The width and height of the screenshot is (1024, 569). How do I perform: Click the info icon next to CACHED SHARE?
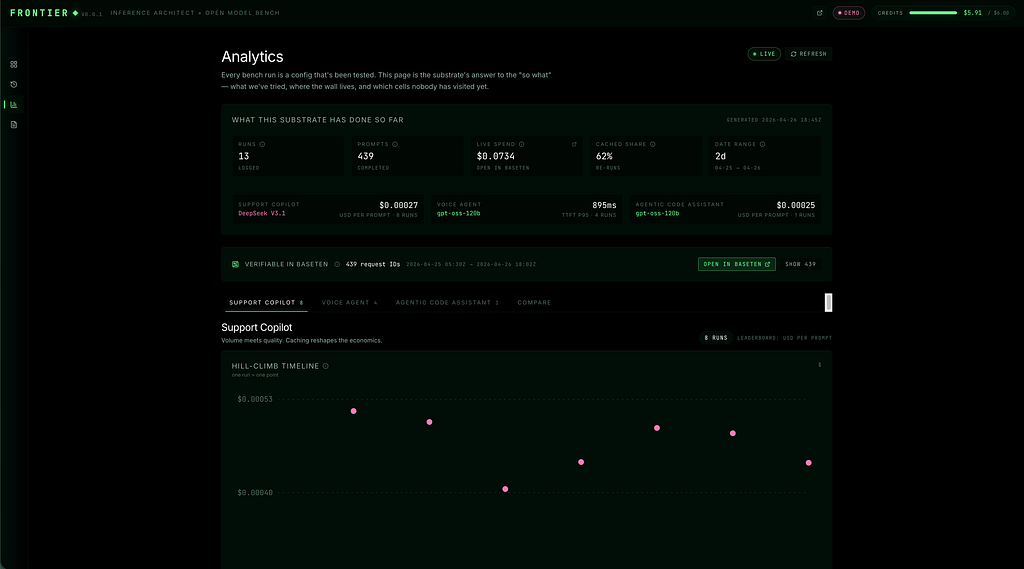[653, 144]
